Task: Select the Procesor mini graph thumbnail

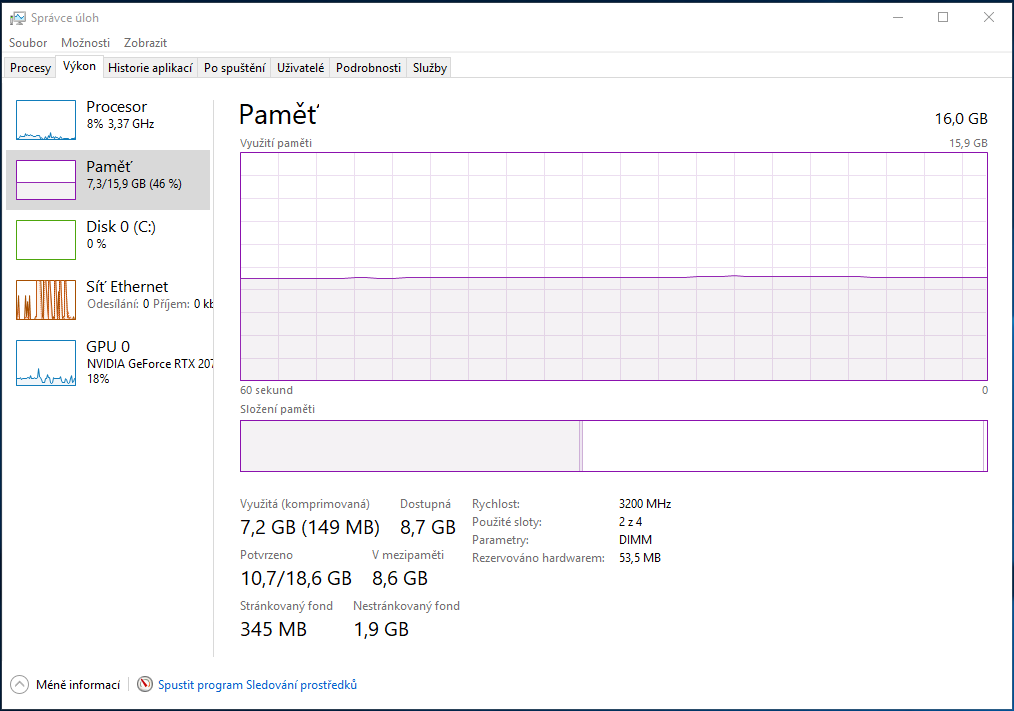Action: coord(46,120)
